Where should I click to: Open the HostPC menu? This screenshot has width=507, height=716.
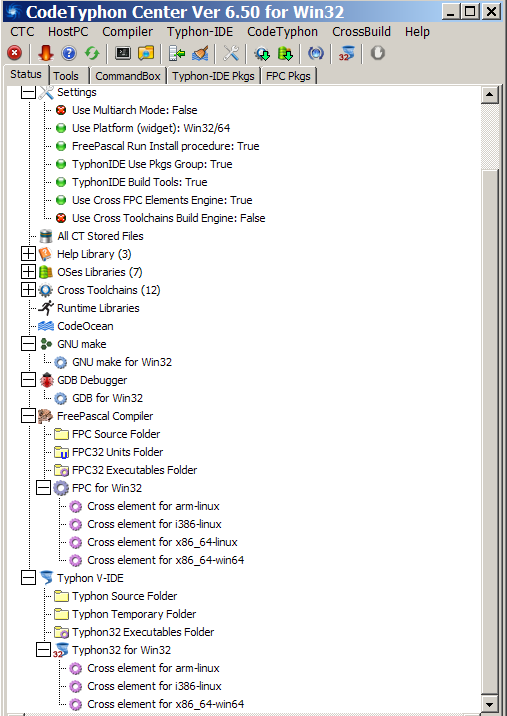[68, 32]
